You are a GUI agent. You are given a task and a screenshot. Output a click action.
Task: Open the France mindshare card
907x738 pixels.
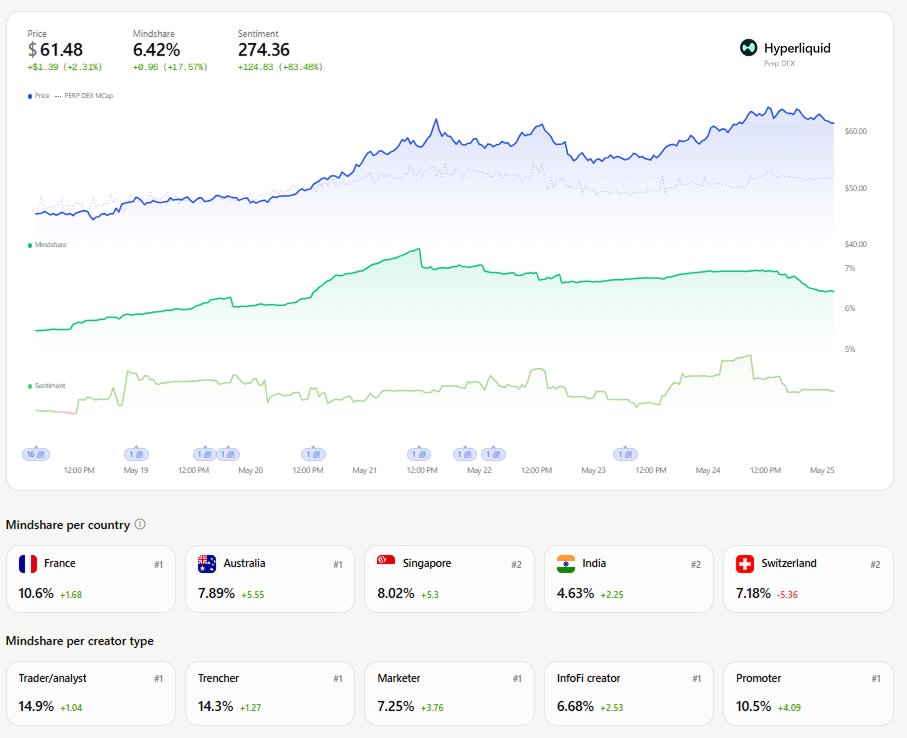click(91, 579)
